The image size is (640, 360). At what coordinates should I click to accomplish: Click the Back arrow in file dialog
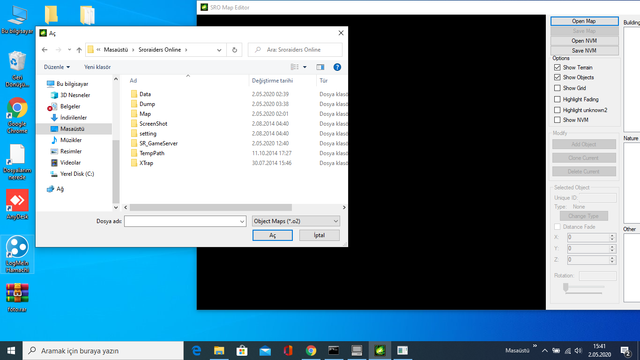click(x=44, y=50)
